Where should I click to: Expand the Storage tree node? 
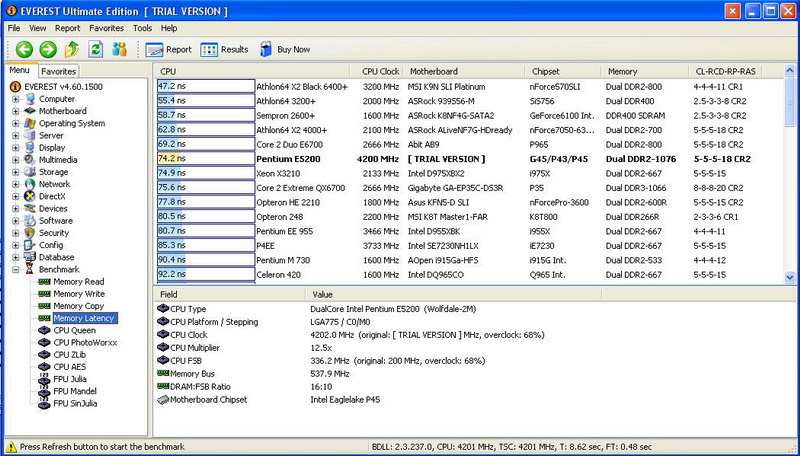(x=16, y=172)
